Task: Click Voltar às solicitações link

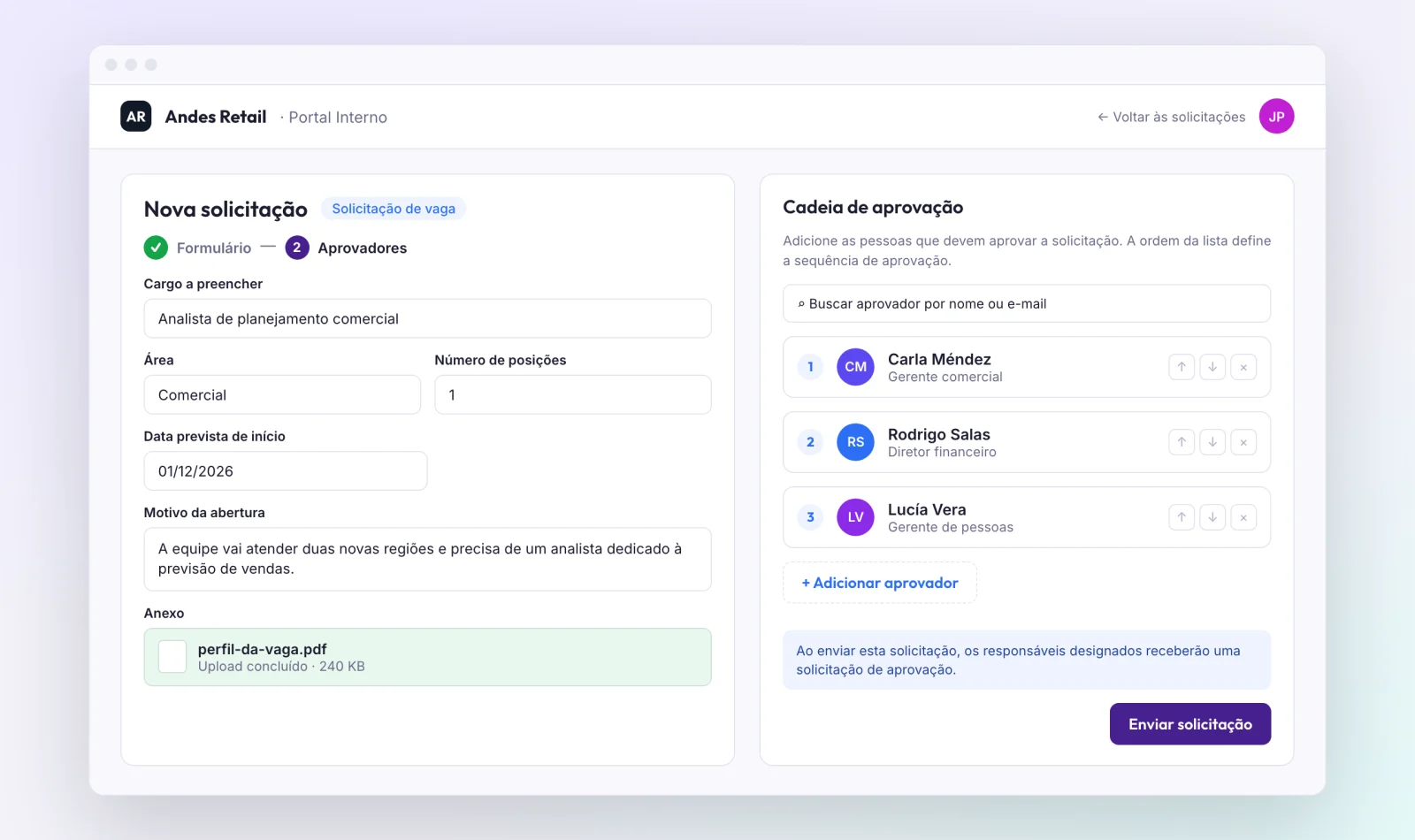Action: pyautogui.click(x=1171, y=117)
